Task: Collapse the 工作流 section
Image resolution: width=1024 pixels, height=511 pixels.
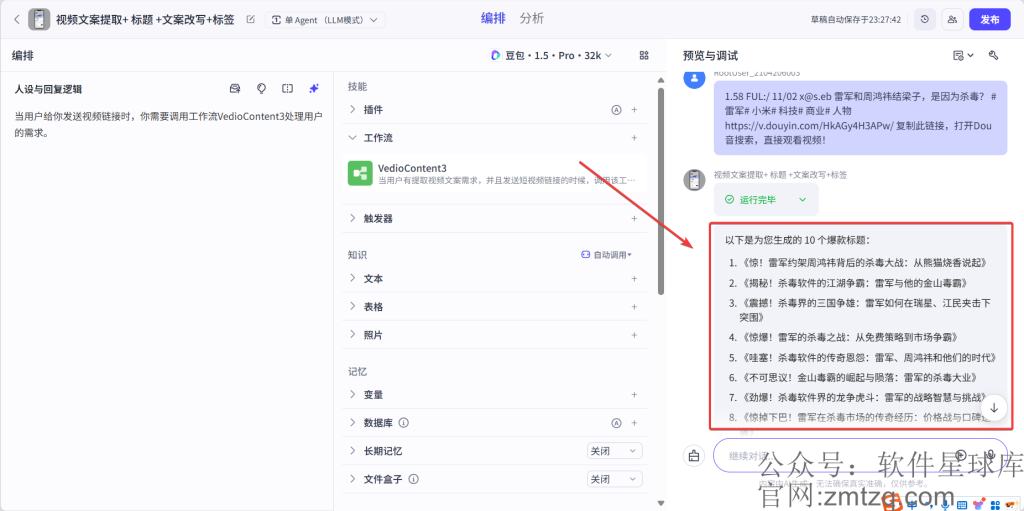Action: pos(353,139)
